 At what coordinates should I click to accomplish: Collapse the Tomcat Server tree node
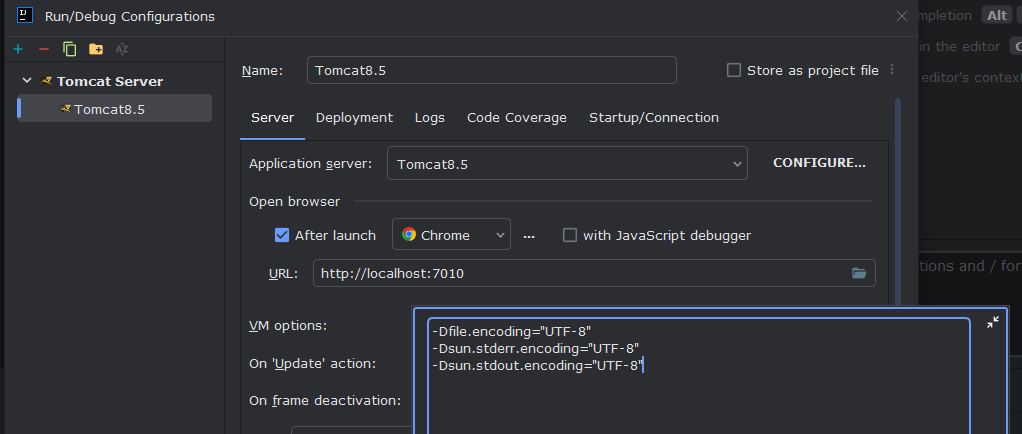26,81
